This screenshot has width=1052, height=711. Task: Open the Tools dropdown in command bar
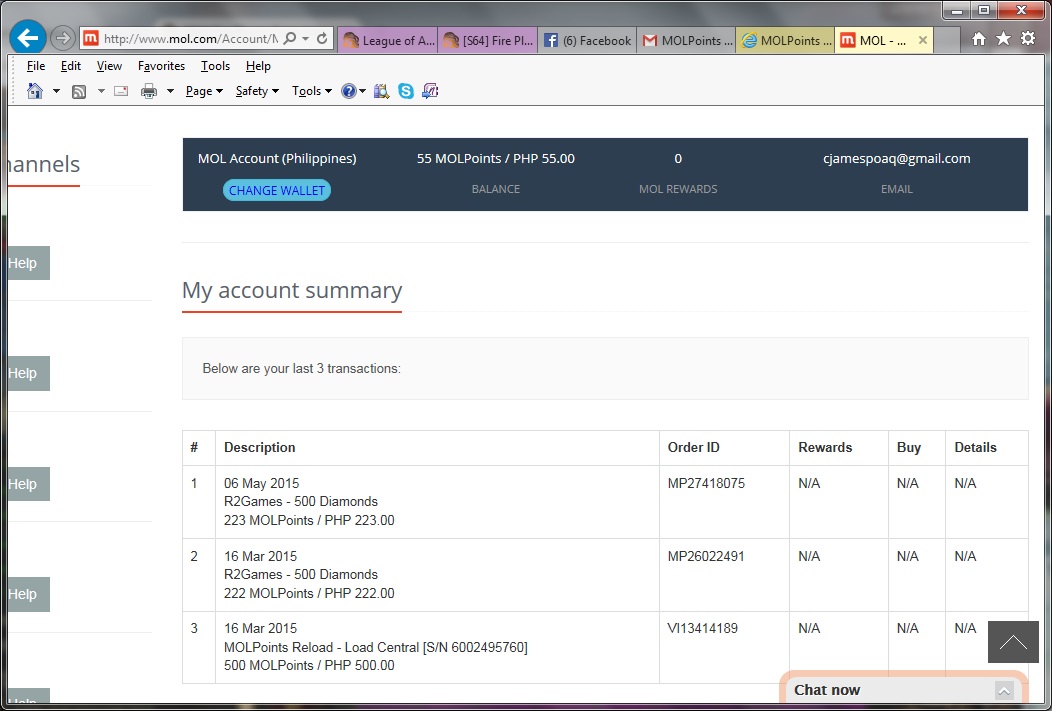[x=311, y=91]
